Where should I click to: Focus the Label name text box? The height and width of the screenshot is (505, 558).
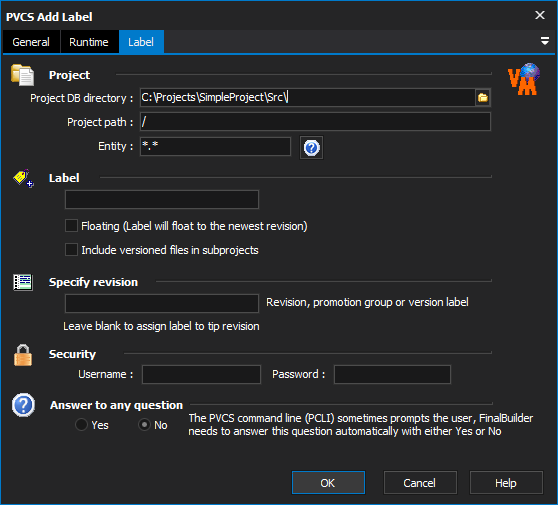click(162, 199)
